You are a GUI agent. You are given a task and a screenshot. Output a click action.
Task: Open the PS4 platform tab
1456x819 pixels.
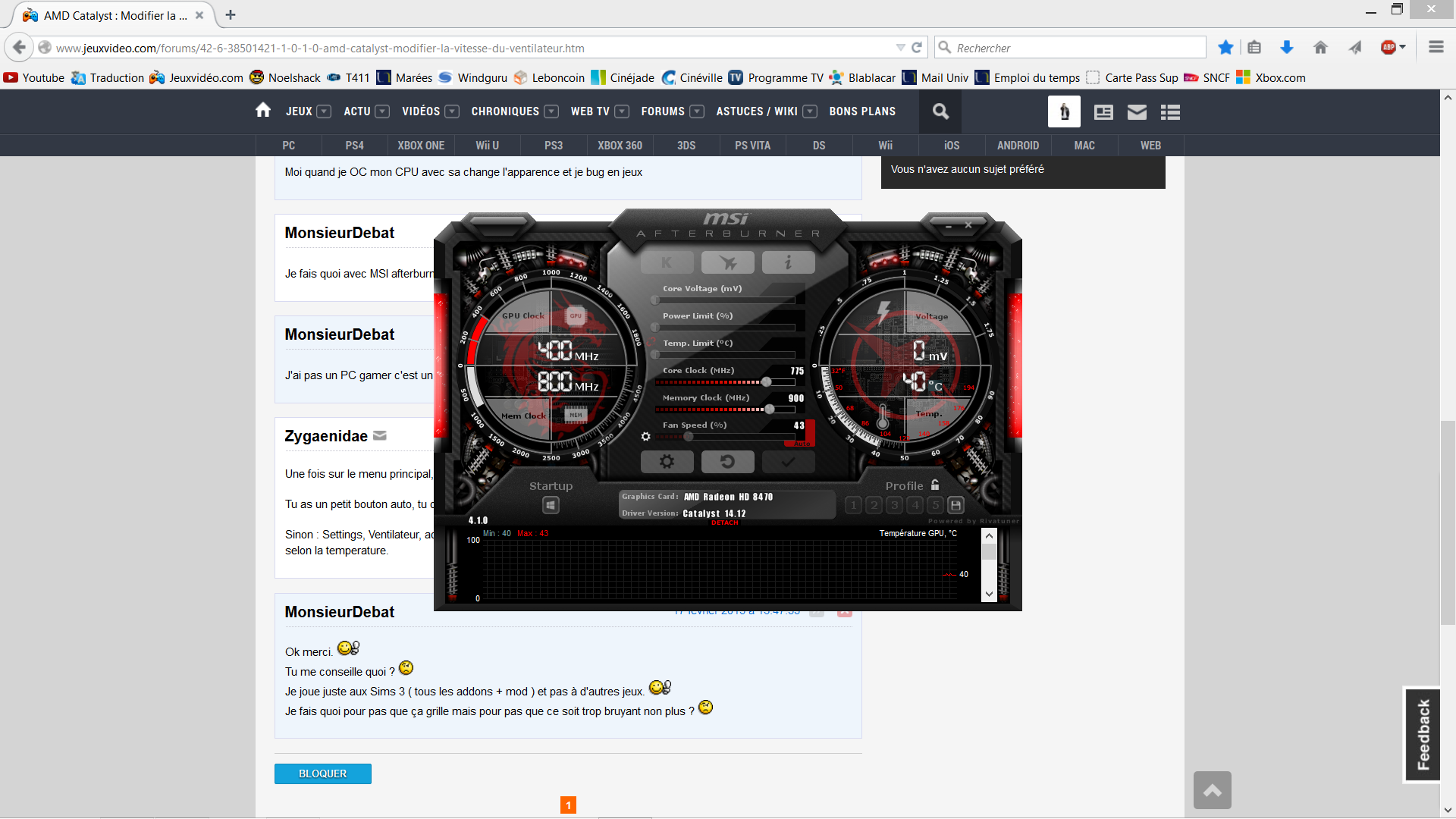pyautogui.click(x=354, y=146)
